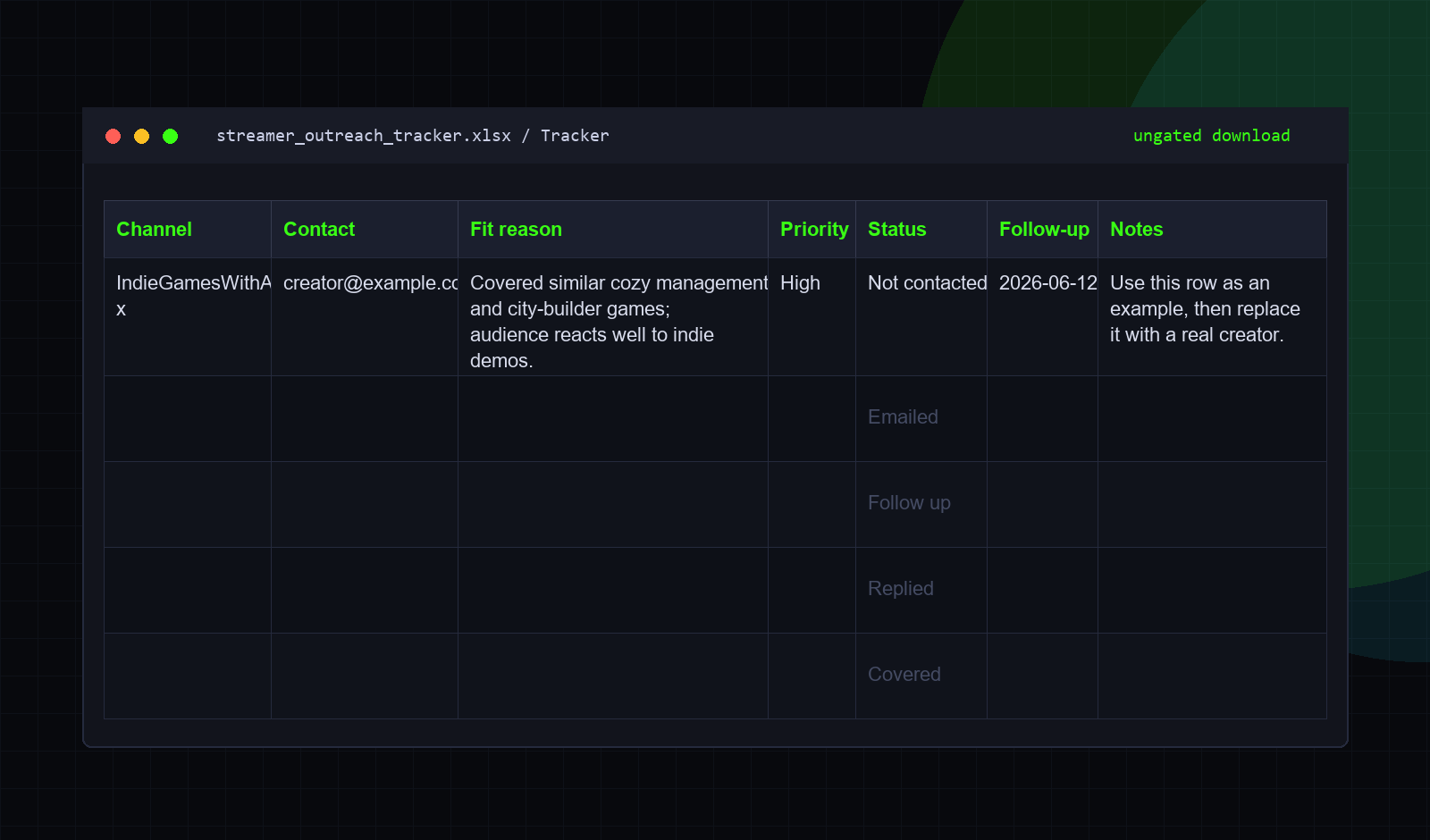Select the IndieGamesWithAx channel cell

coord(188,317)
